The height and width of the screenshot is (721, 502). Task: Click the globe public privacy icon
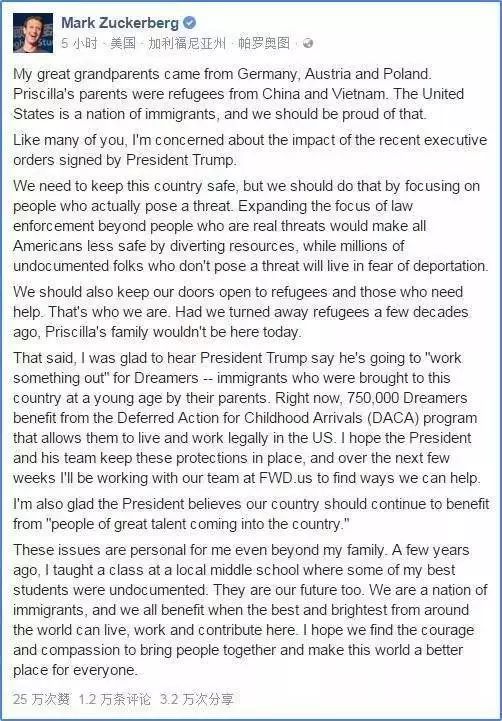click(308, 44)
